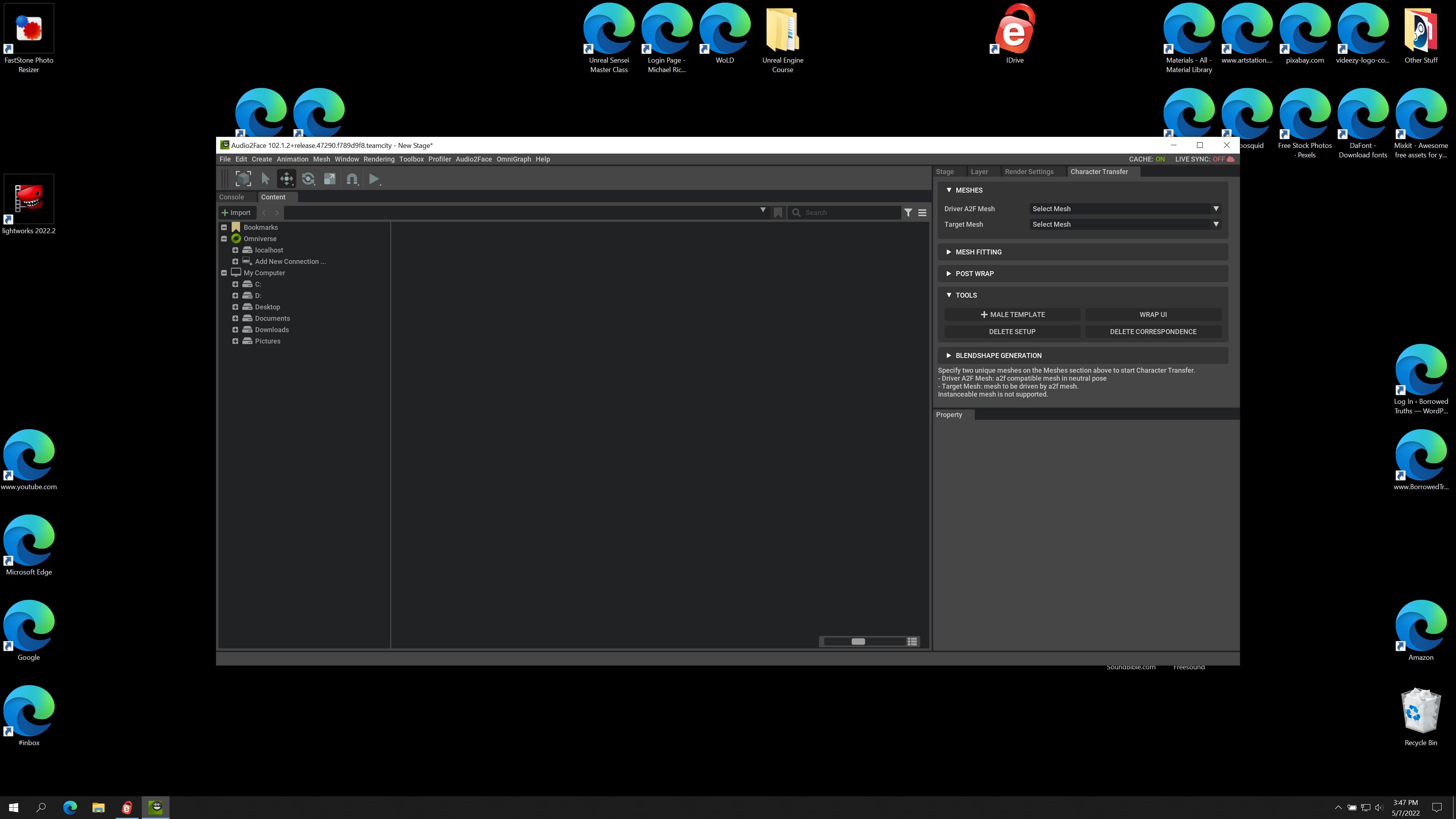The height and width of the screenshot is (819, 1456).
Task: Click the cube selection mode icon
Action: coord(243,179)
